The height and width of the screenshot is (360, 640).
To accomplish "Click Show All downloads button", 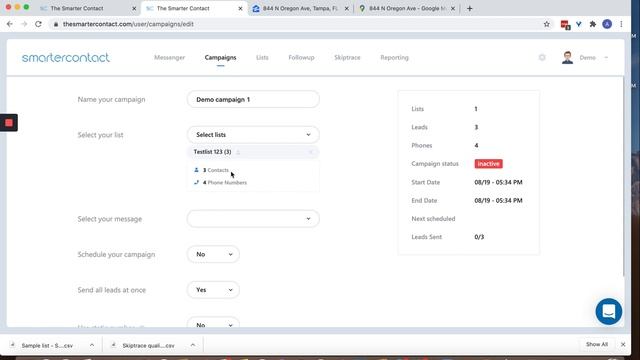I will click(597, 344).
